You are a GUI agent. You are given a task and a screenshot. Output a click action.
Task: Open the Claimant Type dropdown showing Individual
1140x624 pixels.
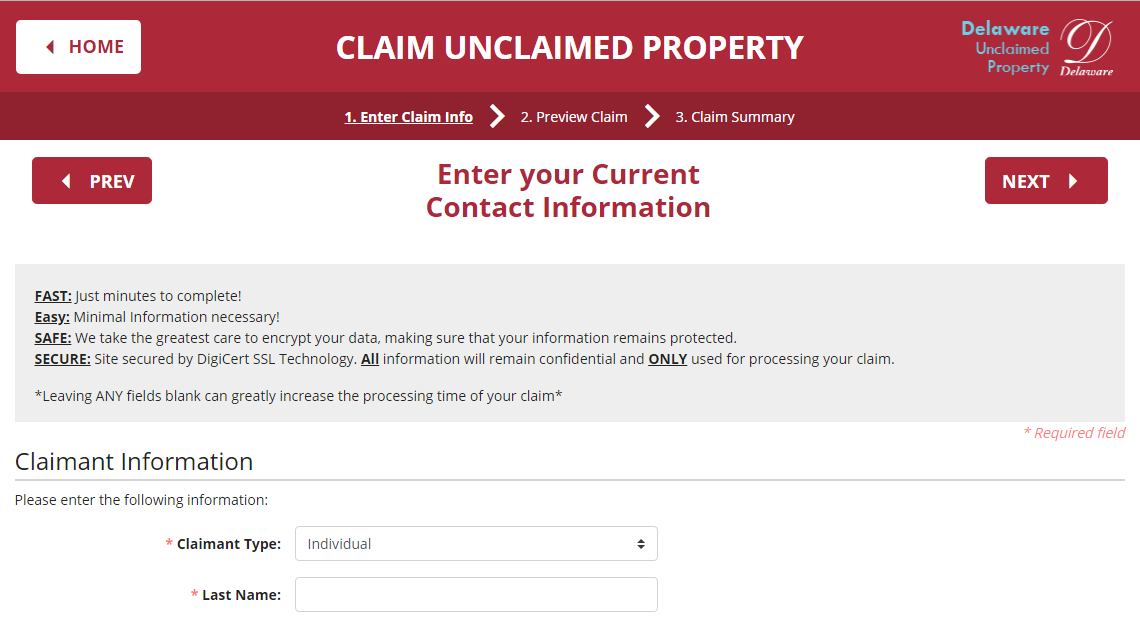[476, 544]
